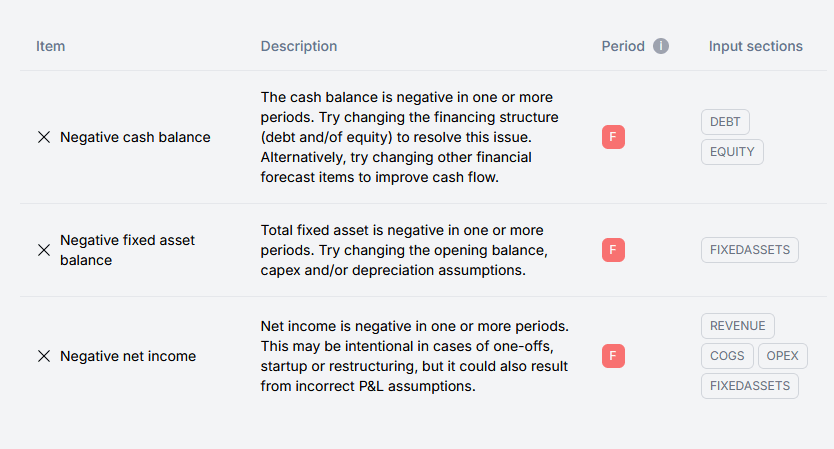Select the Negative net income item label
This screenshot has width=834, height=449.
(128, 356)
